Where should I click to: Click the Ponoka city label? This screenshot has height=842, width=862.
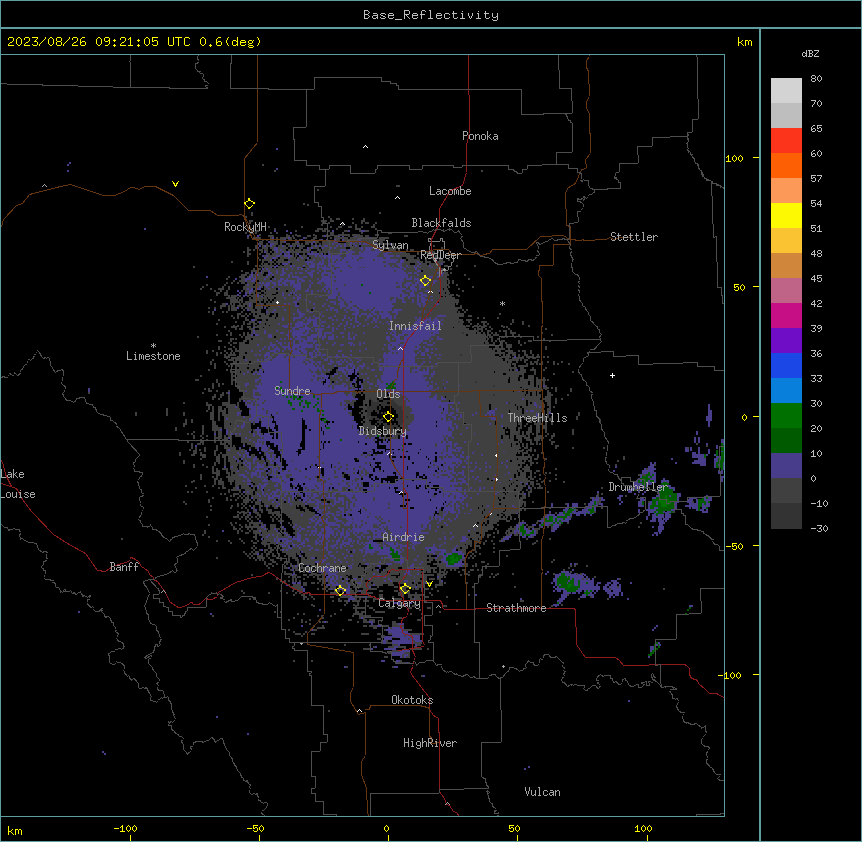point(480,136)
